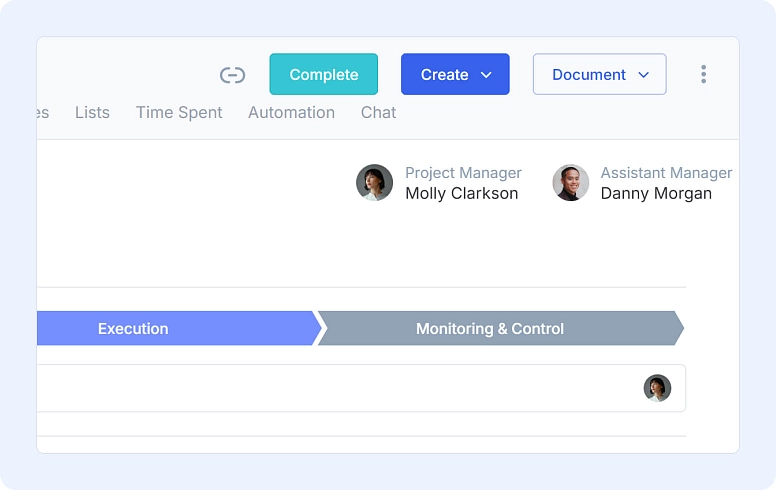Image resolution: width=776 pixels, height=490 pixels.
Task: Click the Molly Clarkson name text
Action: pyautogui.click(x=462, y=193)
